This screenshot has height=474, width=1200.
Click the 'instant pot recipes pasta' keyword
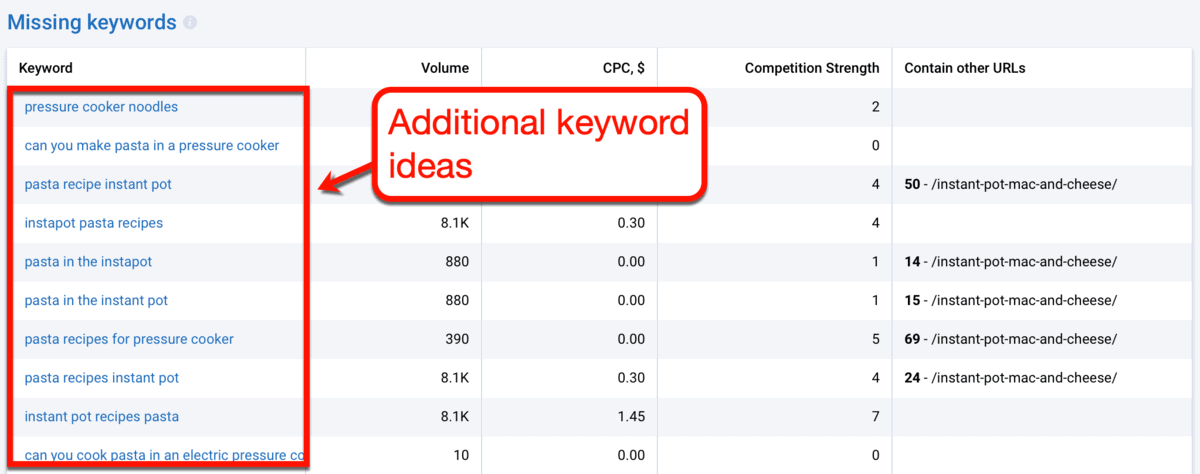click(102, 417)
